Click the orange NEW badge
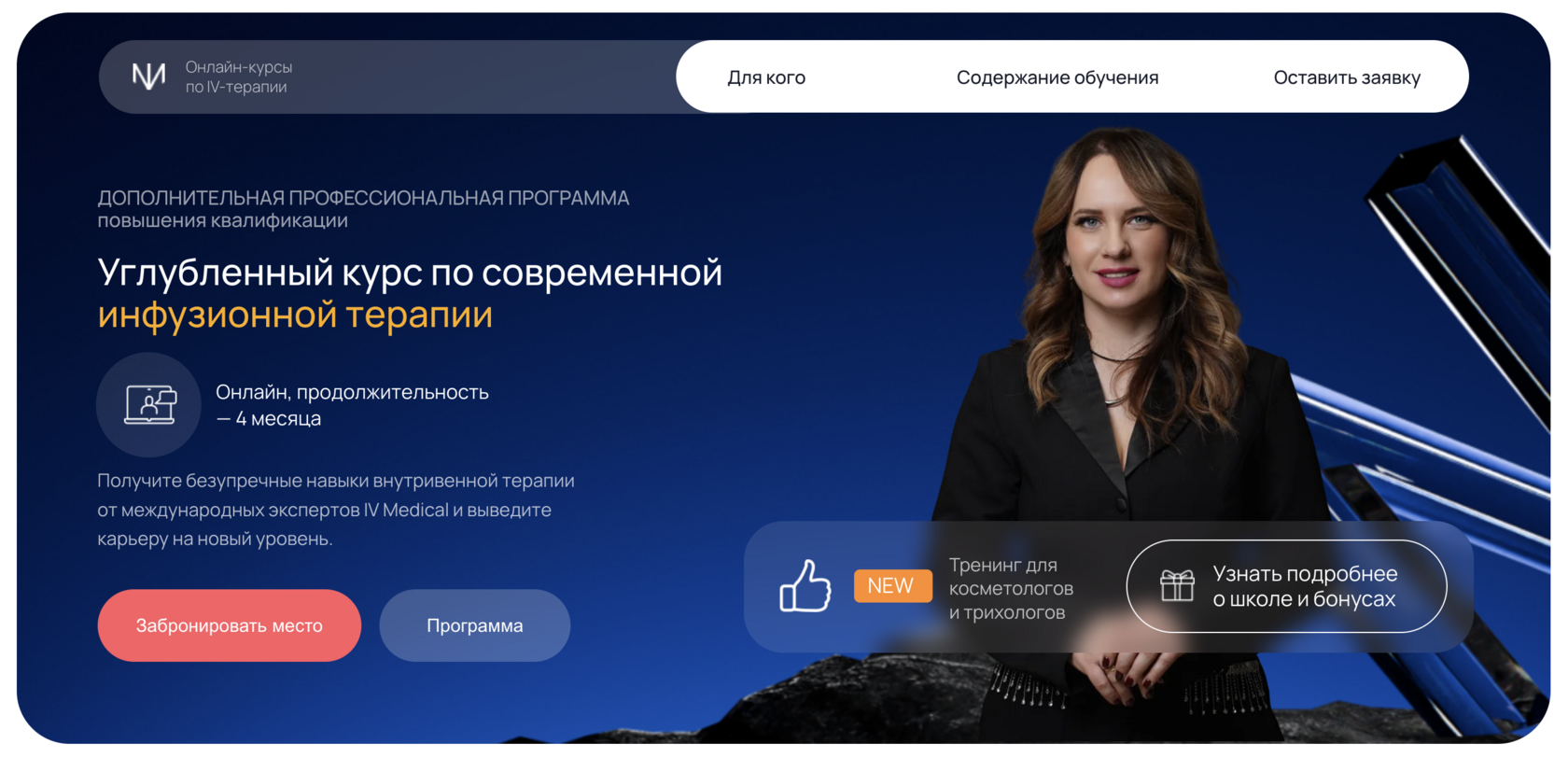The image size is (1568, 757). coord(892,586)
